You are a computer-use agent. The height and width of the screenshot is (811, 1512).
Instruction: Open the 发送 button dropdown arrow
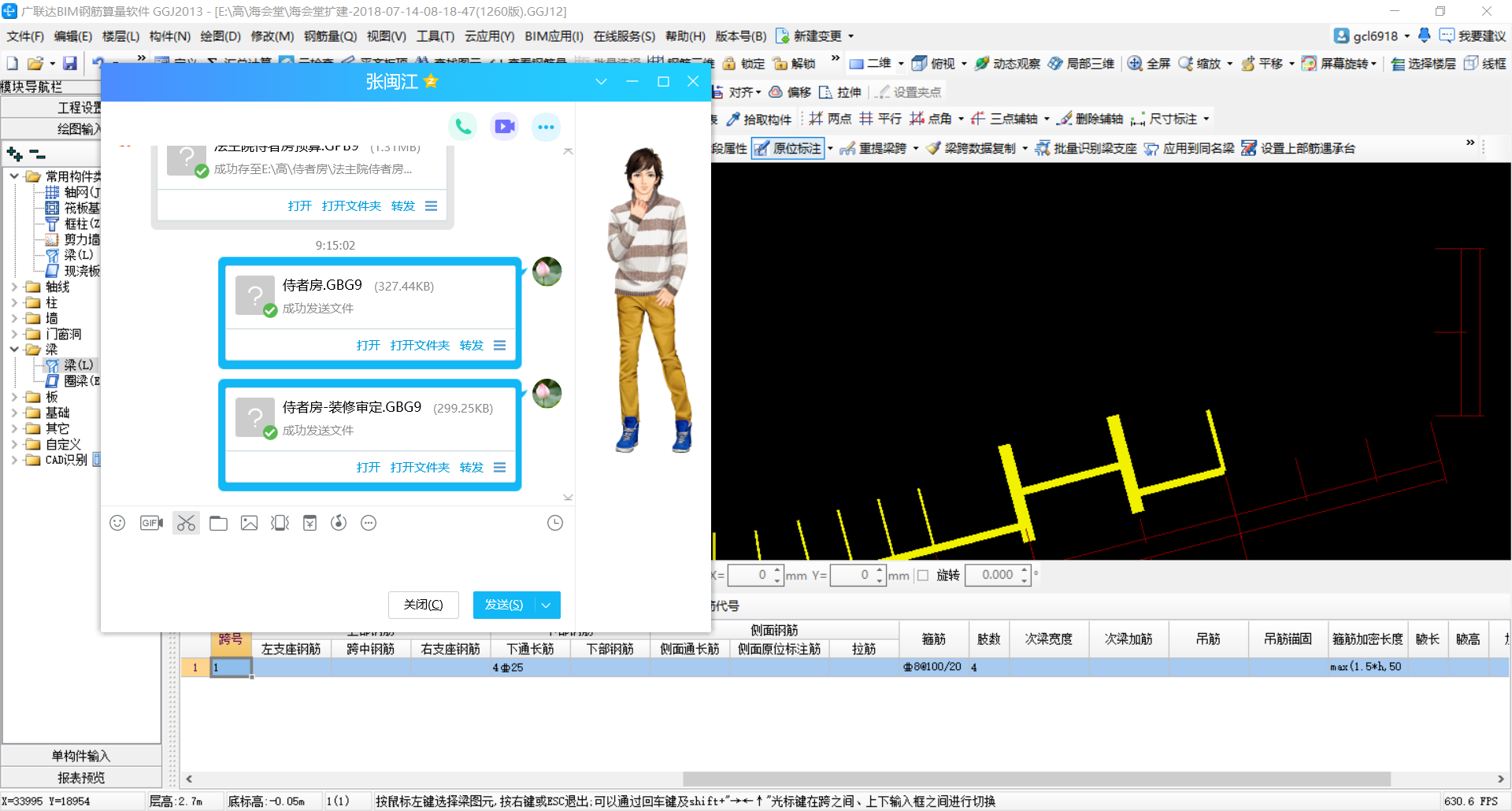click(x=547, y=605)
